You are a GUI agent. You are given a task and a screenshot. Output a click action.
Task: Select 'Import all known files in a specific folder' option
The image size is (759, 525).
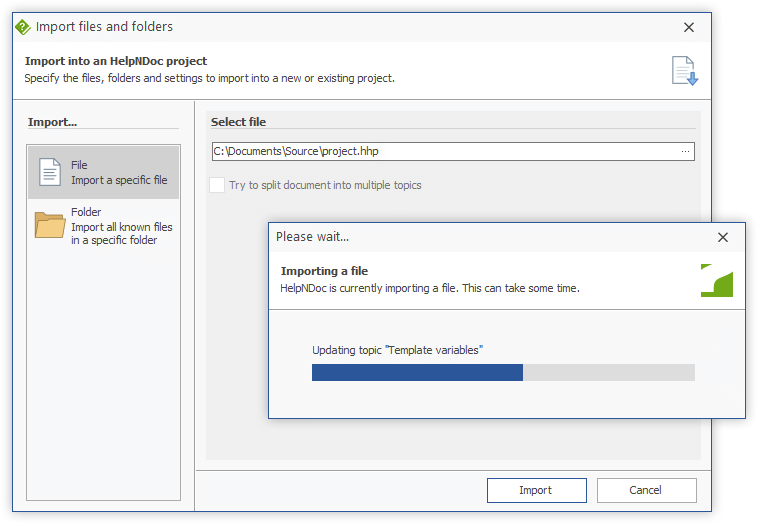103,225
